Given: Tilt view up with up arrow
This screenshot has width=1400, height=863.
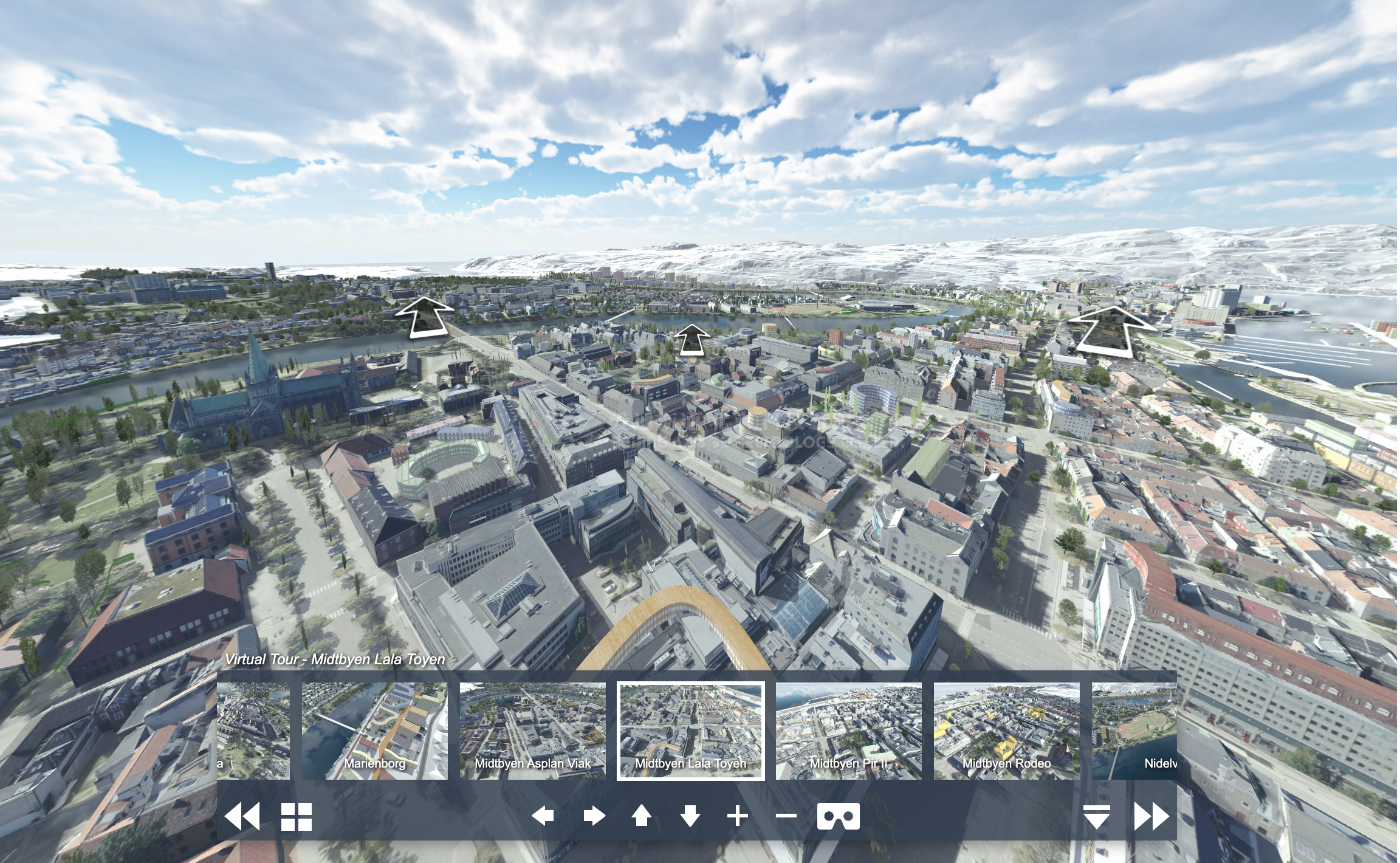Looking at the screenshot, I should click(x=642, y=816).
